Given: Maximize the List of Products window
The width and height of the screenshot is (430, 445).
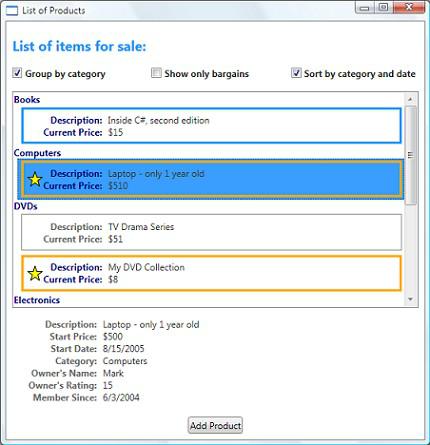Looking at the screenshot, I should pos(384,8).
